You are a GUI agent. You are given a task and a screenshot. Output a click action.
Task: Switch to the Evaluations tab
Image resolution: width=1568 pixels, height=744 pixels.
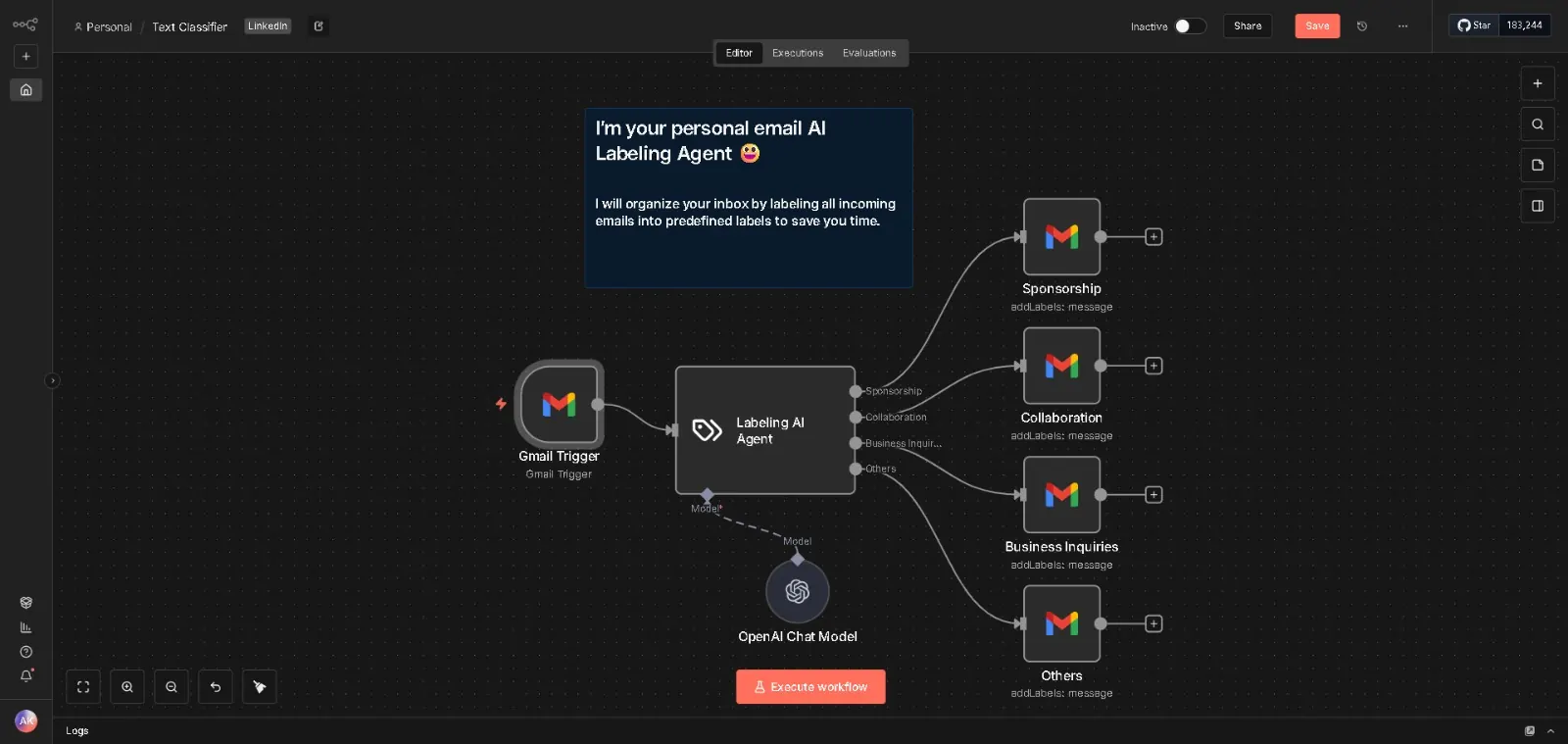point(869,53)
